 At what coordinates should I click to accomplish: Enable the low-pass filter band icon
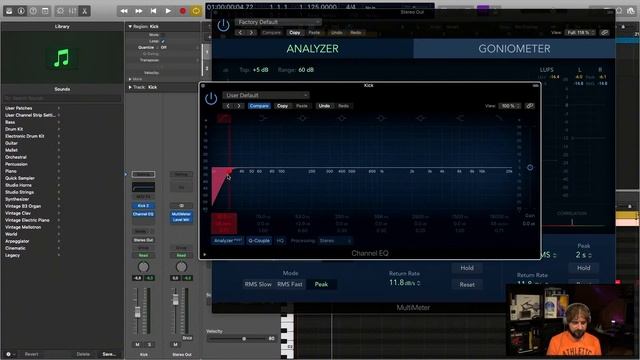click(x=499, y=118)
